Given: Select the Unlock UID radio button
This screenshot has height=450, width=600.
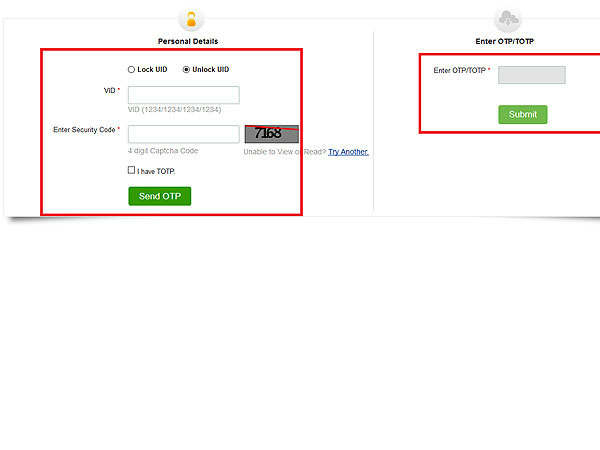Looking at the screenshot, I should click(x=186, y=69).
